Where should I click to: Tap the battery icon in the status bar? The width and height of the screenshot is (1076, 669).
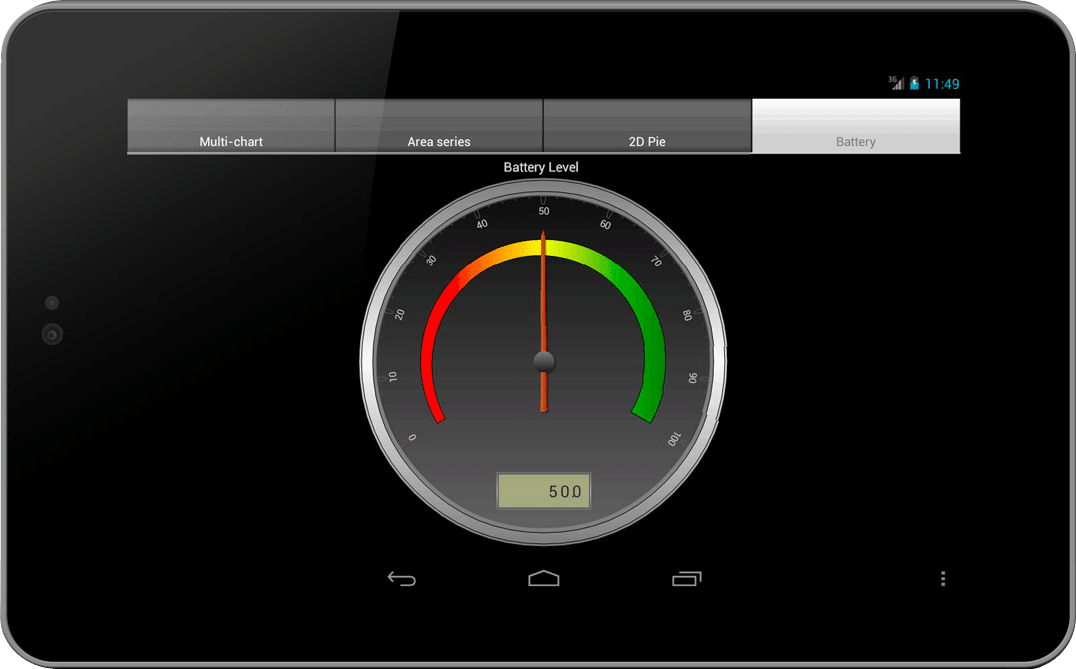click(916, 83)
